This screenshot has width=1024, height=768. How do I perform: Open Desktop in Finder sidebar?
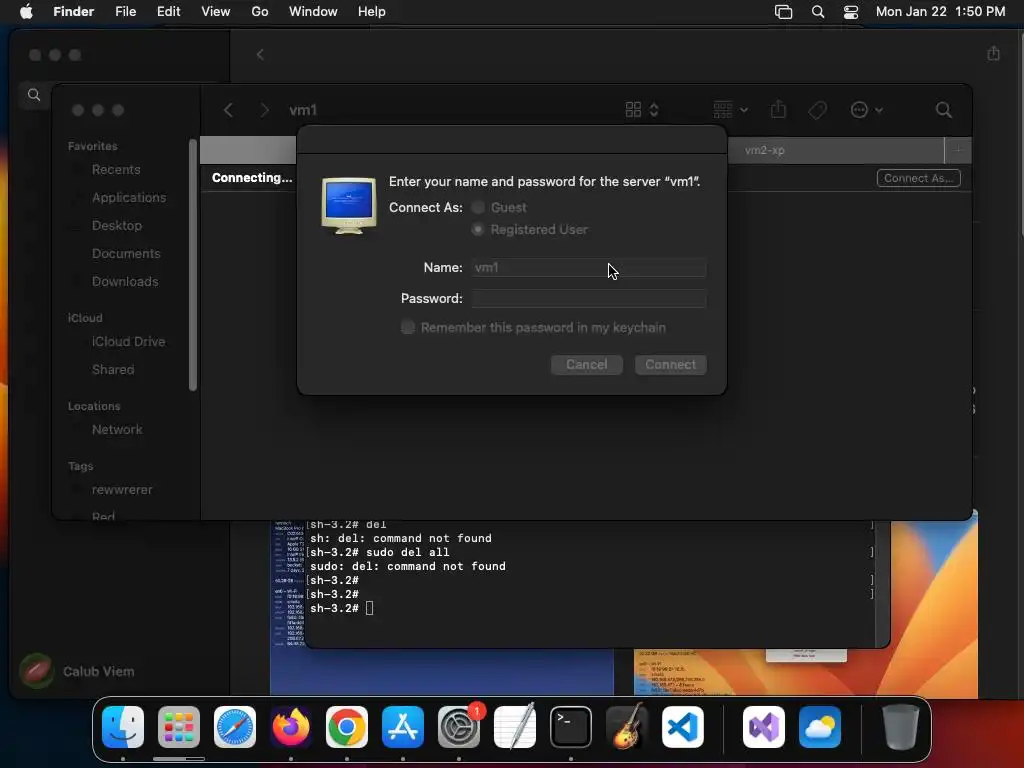click(x=116, y=225)
